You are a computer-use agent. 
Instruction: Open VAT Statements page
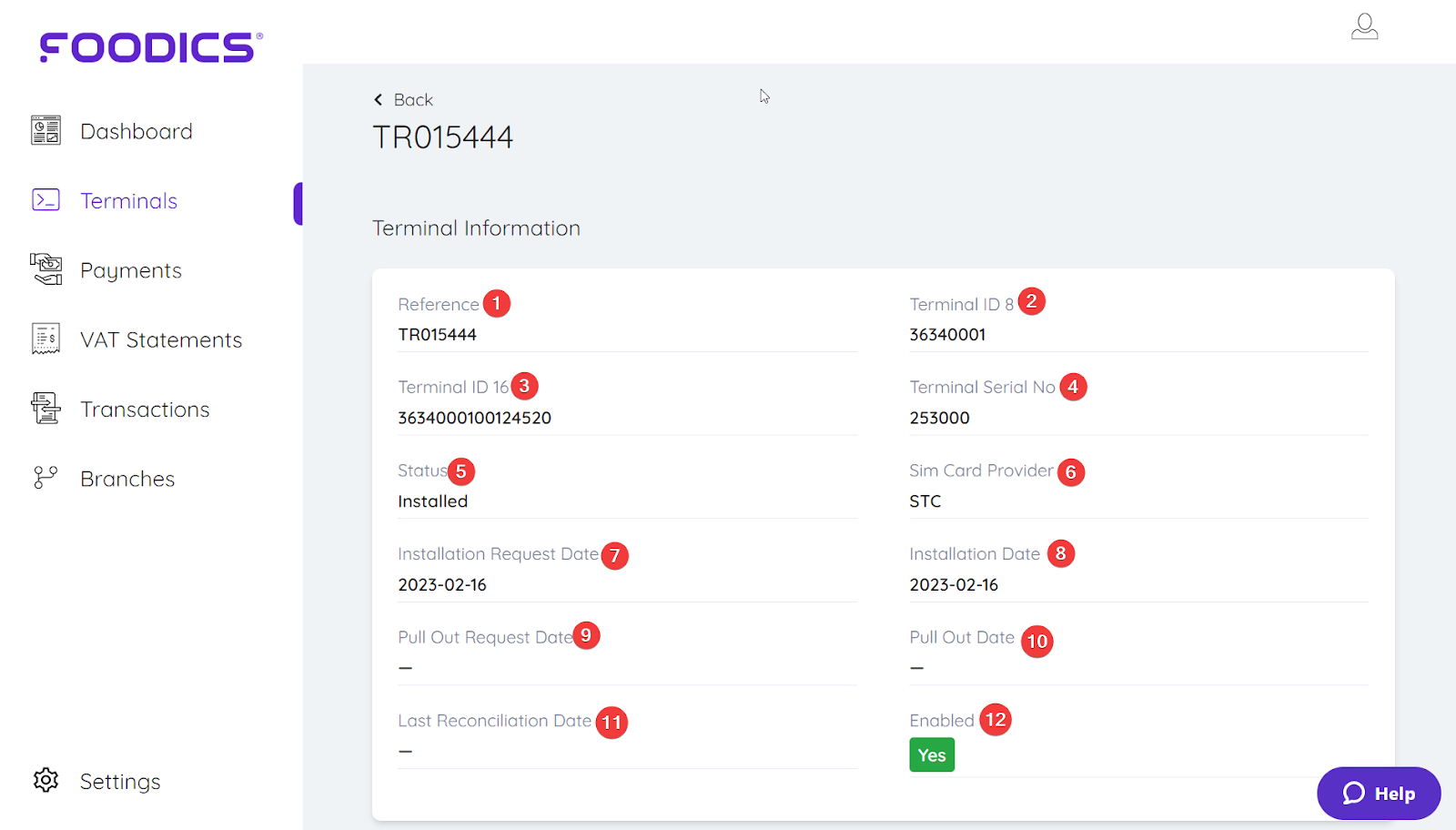coord(161,339)
